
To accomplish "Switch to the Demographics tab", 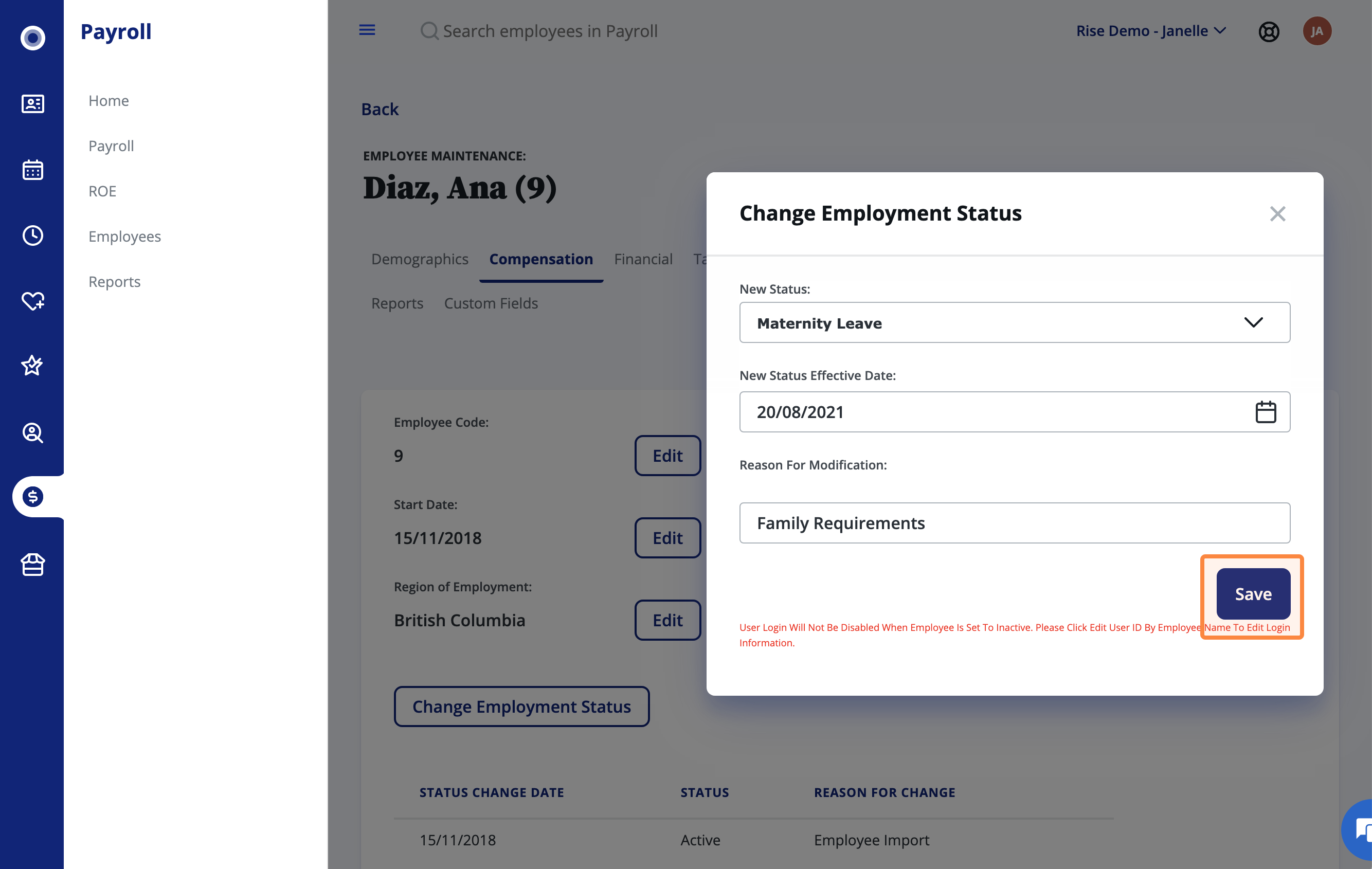I will [419, 259].
